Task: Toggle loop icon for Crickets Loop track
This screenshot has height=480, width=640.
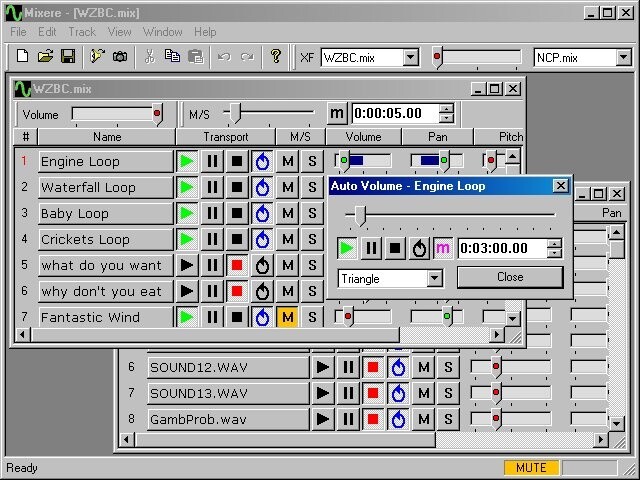Action: (262, 240)
